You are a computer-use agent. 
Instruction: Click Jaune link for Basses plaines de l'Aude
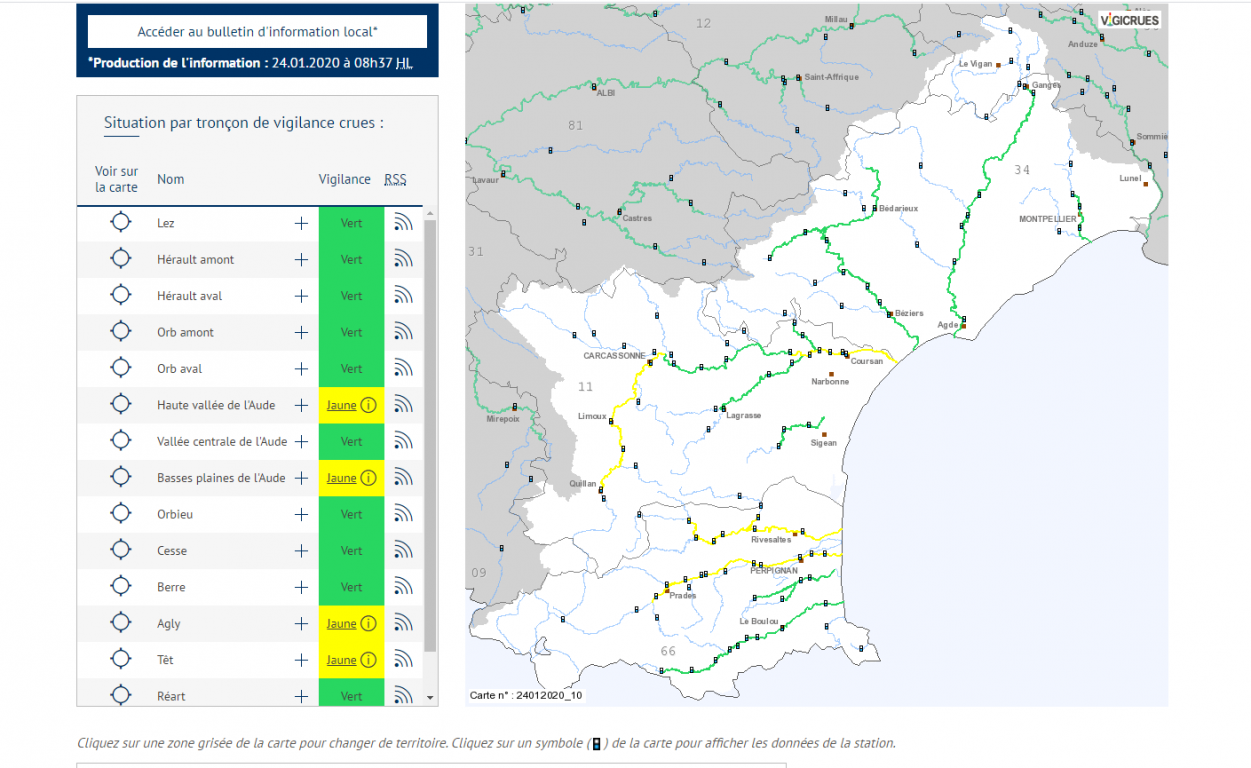tap(341, 478)
